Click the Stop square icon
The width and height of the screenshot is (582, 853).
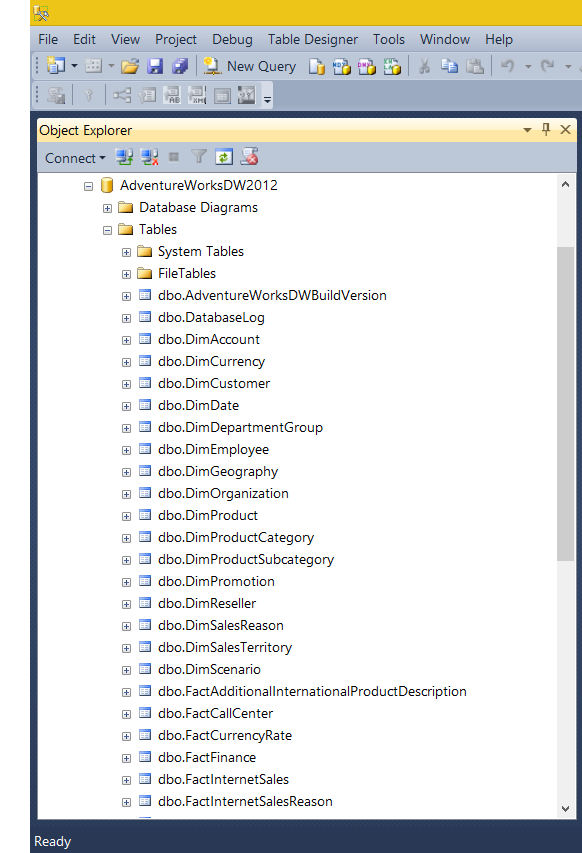174,158
